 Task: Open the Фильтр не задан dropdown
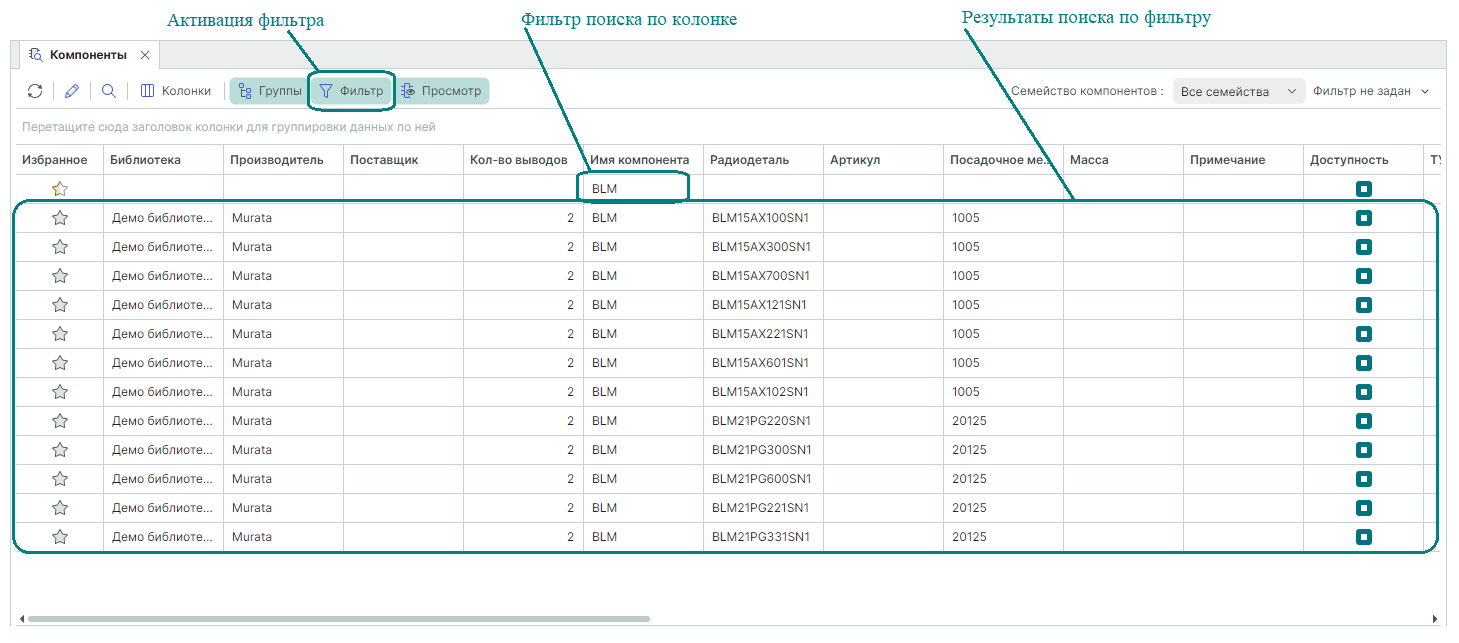click(x=1370, y=91)
